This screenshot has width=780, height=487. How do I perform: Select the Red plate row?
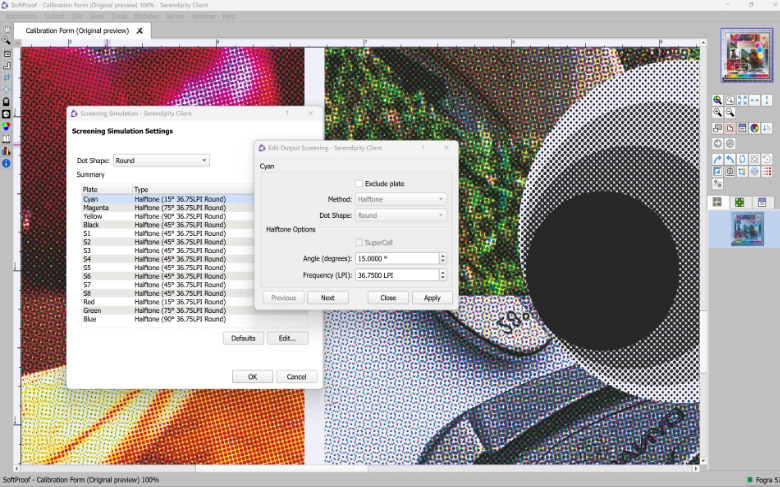click(x=168, y=302)
